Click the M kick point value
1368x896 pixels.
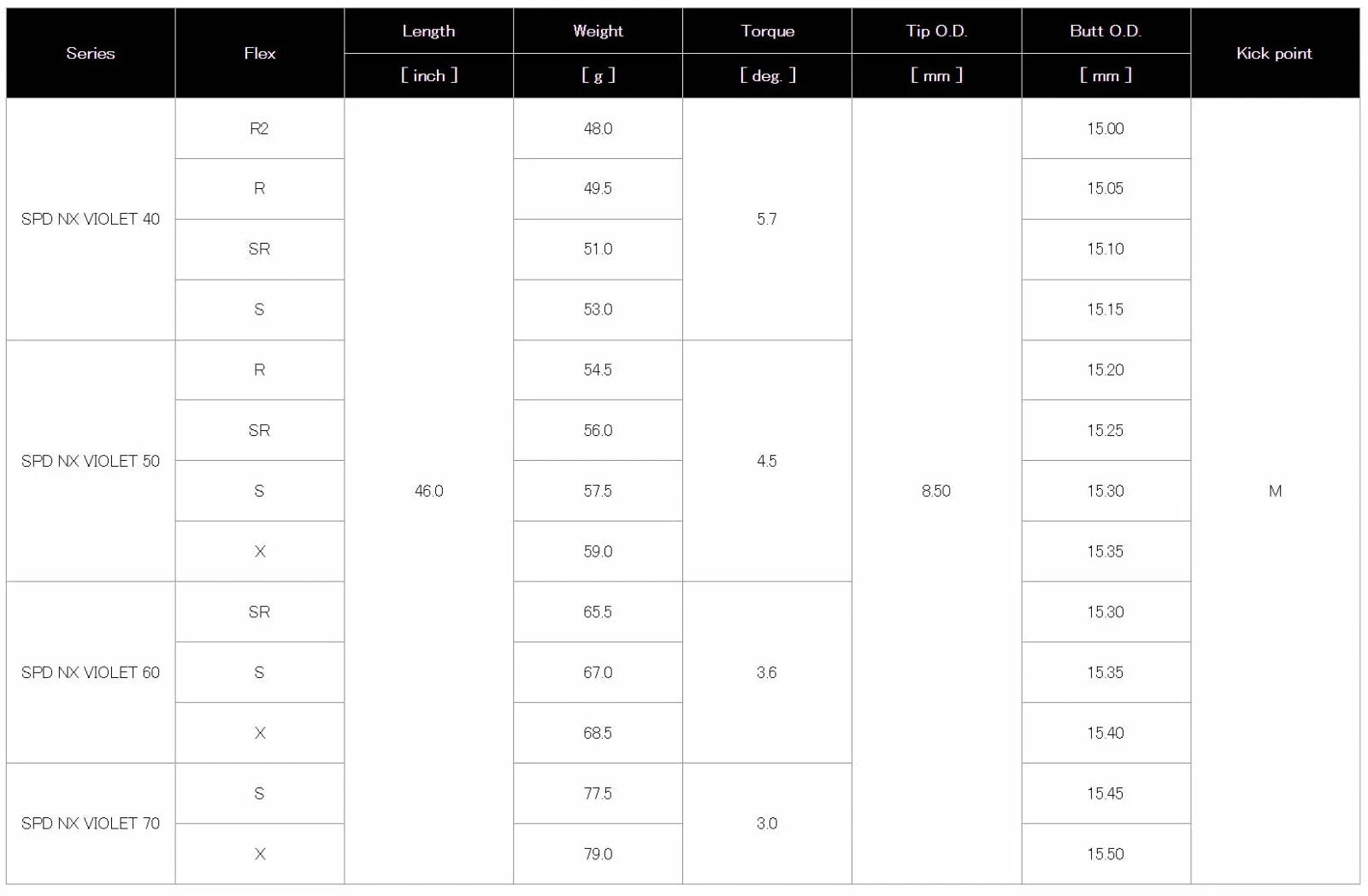coord(1275,491)
